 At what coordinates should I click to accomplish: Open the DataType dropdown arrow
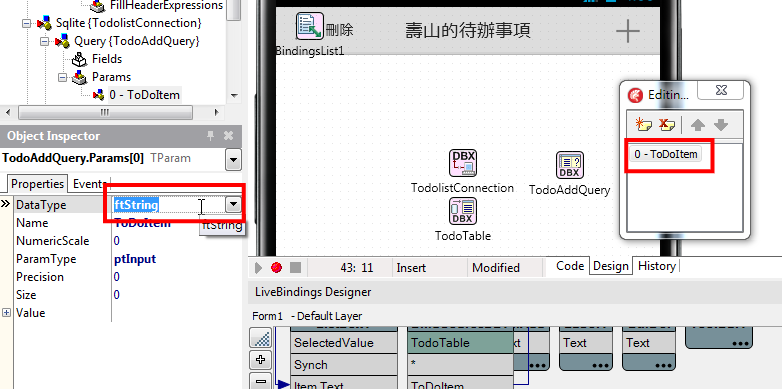(x=233, y=204)
